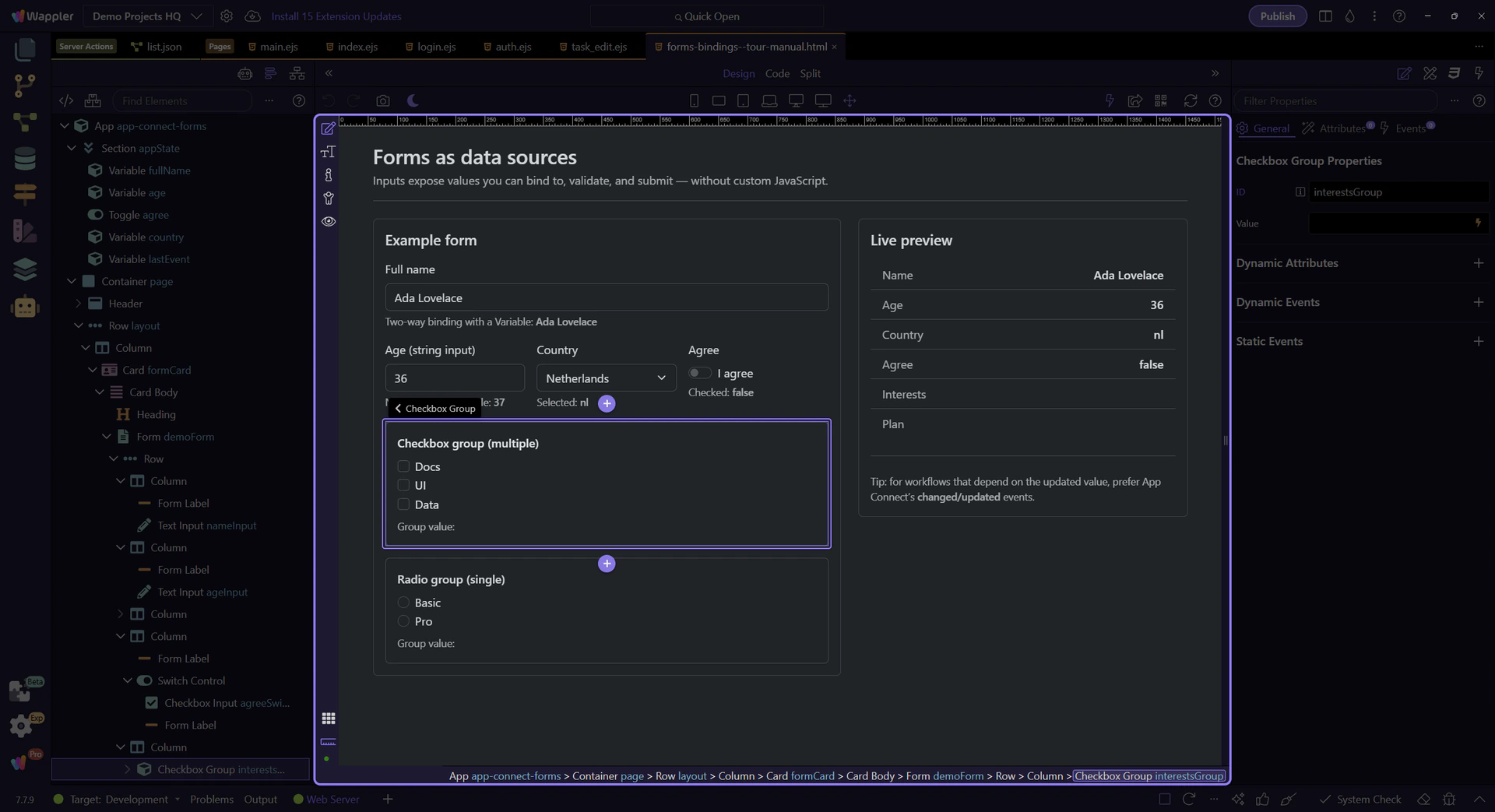This screenshot has height=812, width=1495.
Task: Switch to the Code view tab
Action: point(776,73)
